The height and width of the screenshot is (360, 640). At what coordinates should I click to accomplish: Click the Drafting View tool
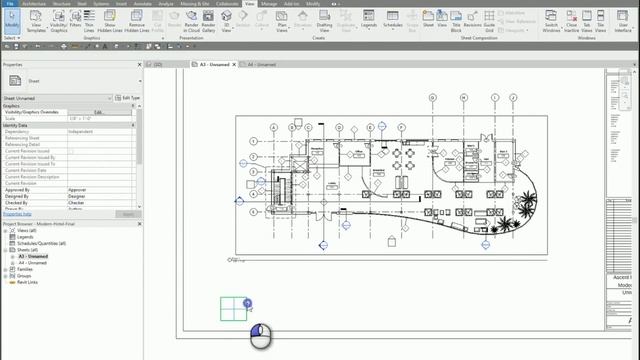[x=324, y=21]
